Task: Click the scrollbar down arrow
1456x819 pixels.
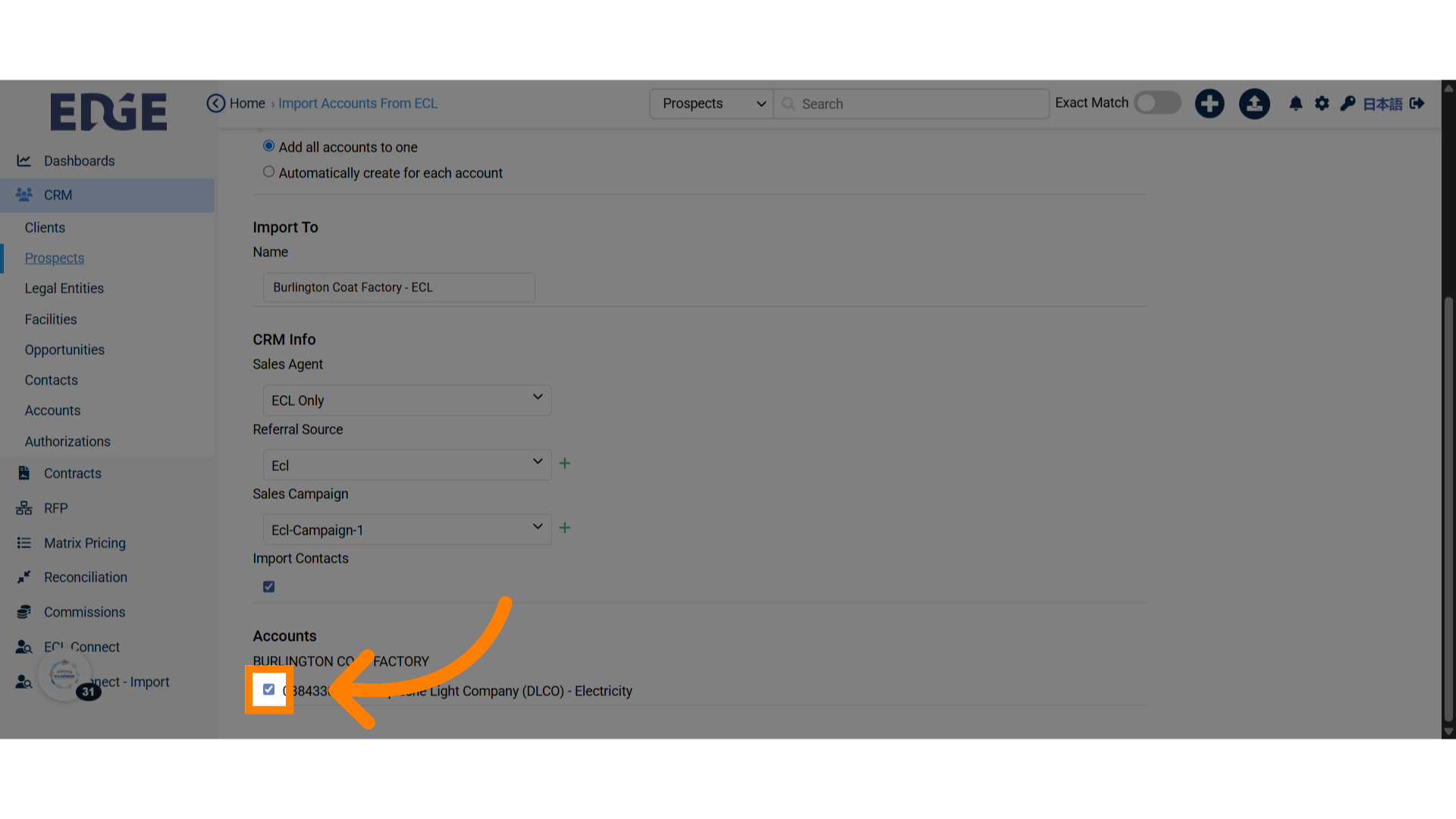Action: [1448, 732]
